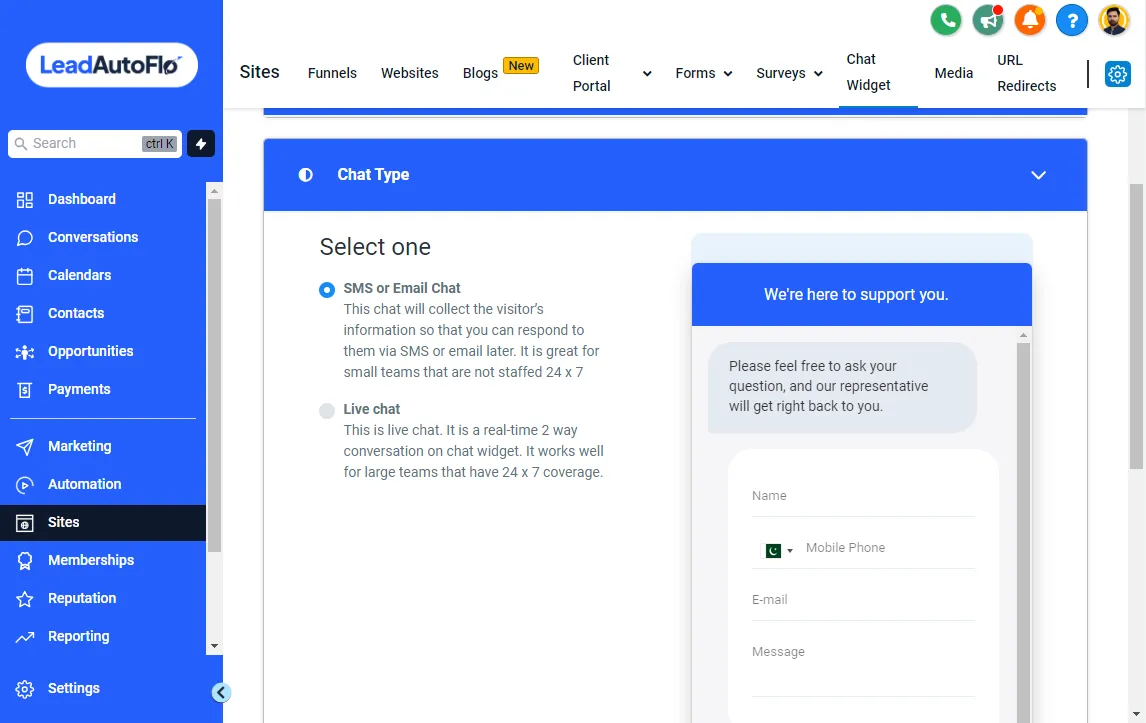
Task: Collapse the Chat Type section chevron
Action: (x=1038, y=175)
